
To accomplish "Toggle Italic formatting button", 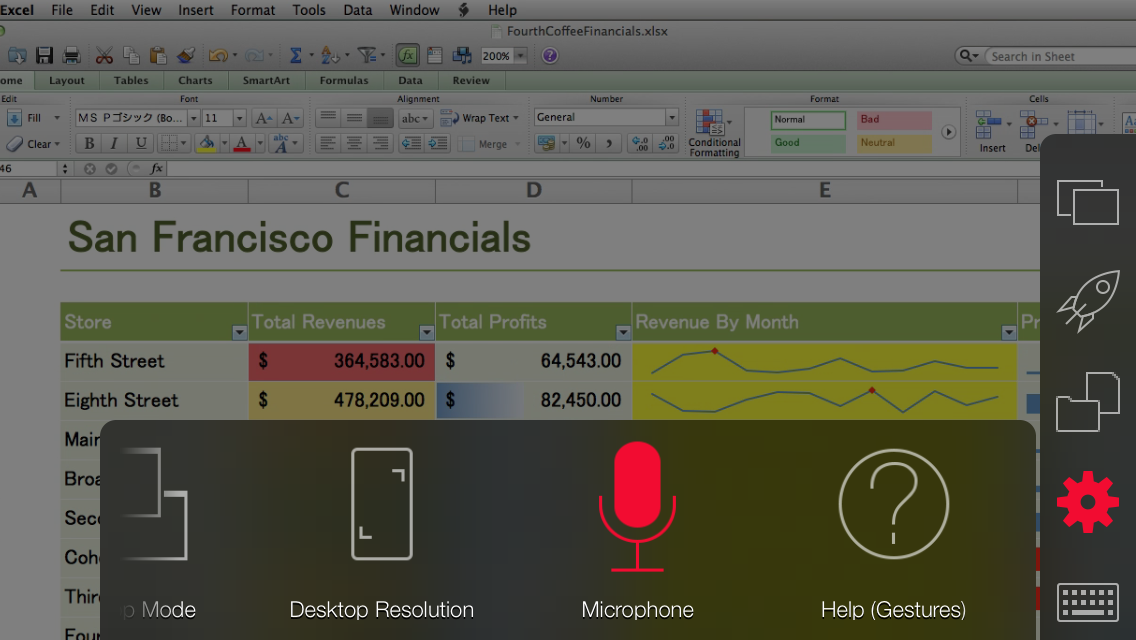I will click(x=114, y=144).
